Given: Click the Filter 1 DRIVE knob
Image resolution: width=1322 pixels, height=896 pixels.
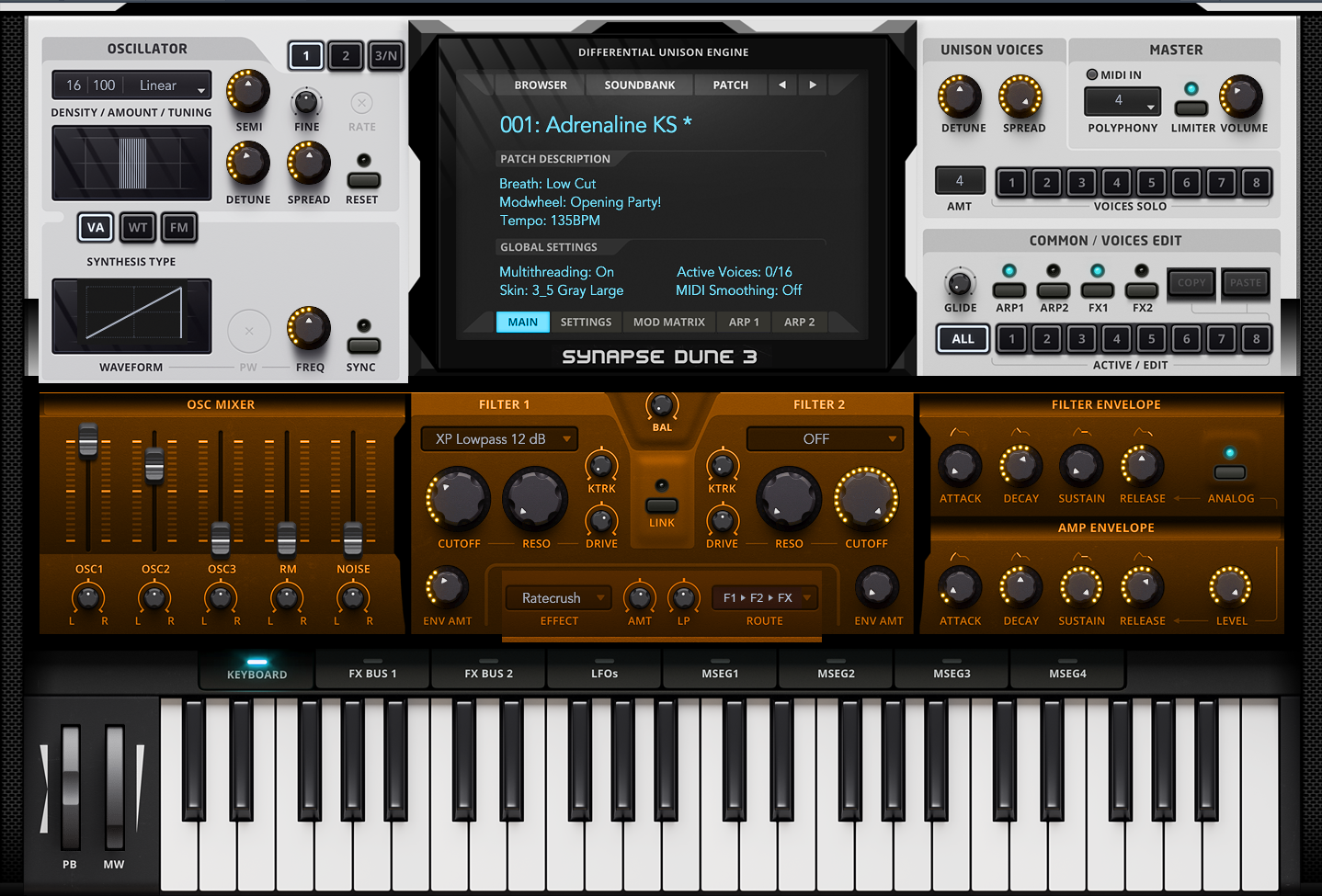Looking at the screenshot, I should coord(601,521).
